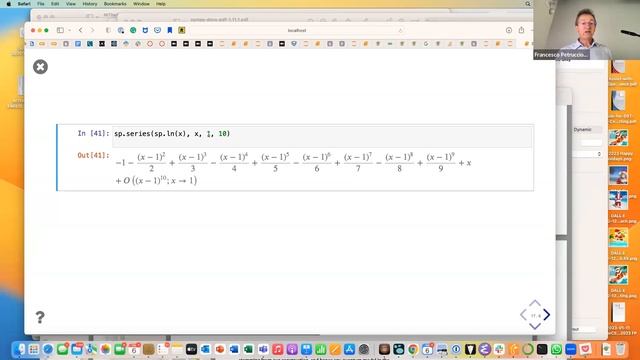This screenshot has height=360, width=640.
Task: Open the History menu
Action: (x=90, y=4)
